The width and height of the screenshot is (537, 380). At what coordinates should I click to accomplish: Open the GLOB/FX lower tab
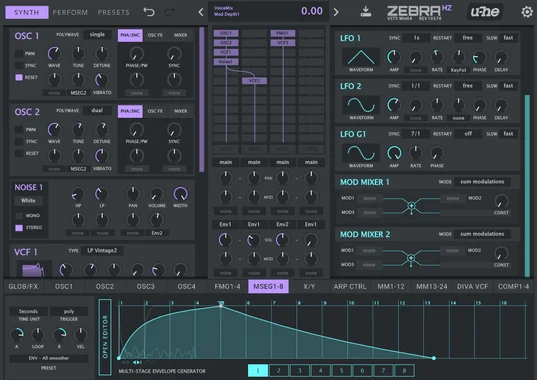[23, 287]
